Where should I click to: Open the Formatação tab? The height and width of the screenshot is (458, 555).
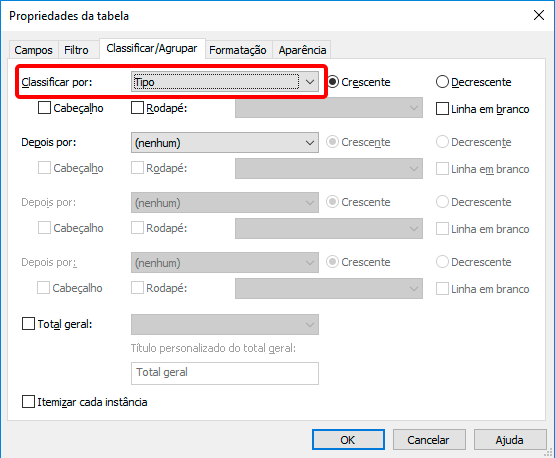[x=238, y=50]
